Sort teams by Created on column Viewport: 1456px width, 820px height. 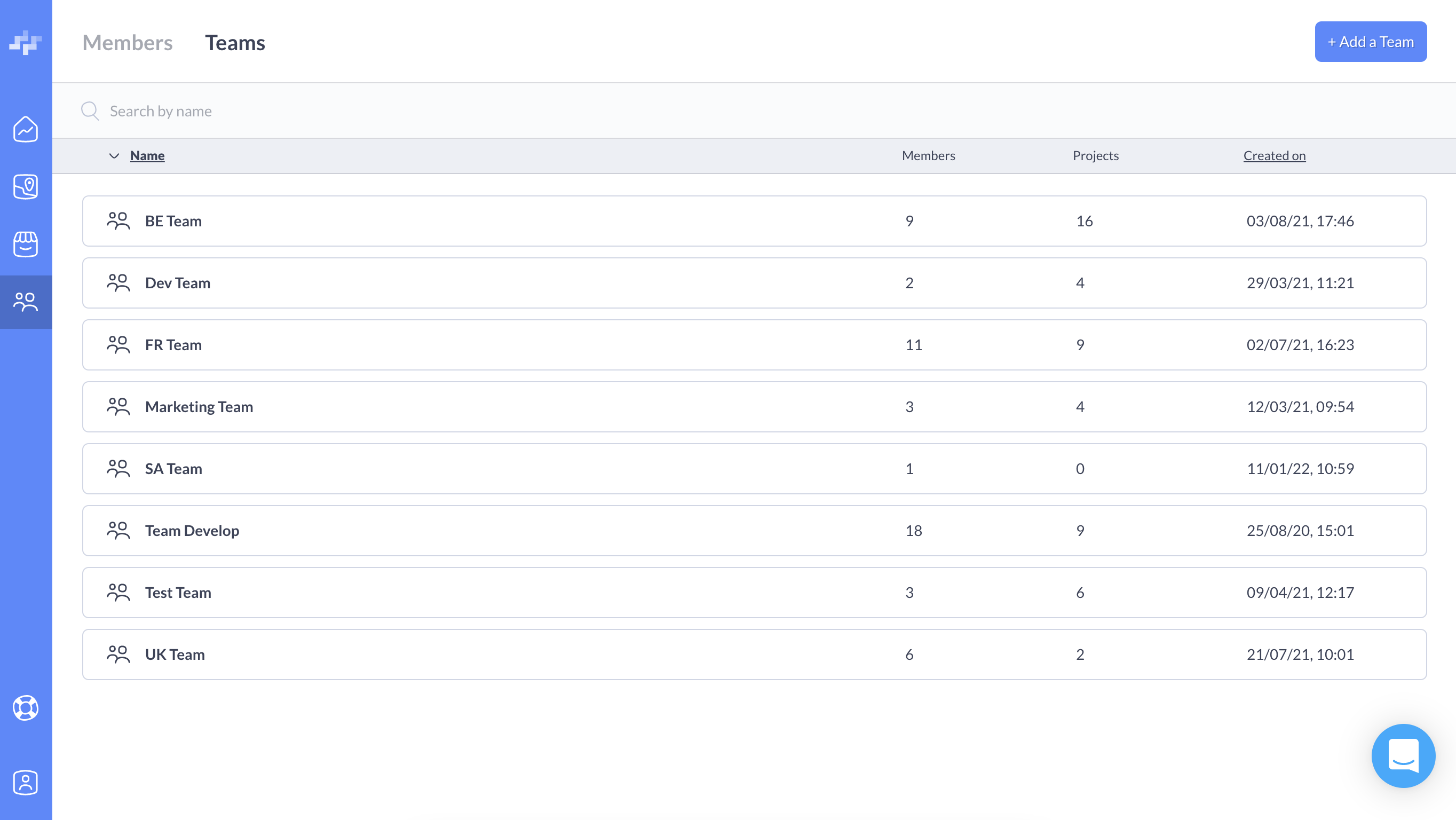[1274, 155]
